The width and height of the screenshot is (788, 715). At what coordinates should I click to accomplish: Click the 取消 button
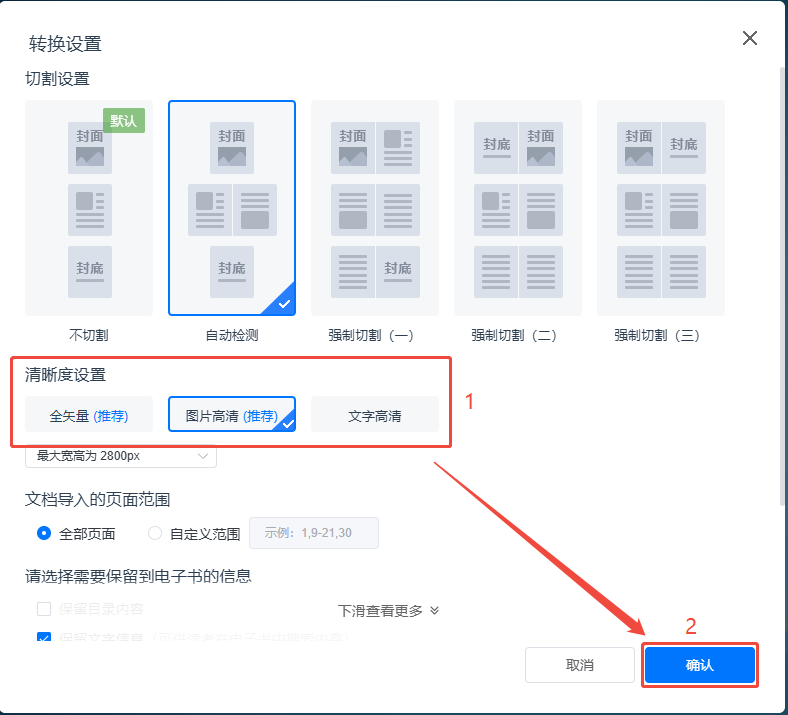[x=580, y=665]
